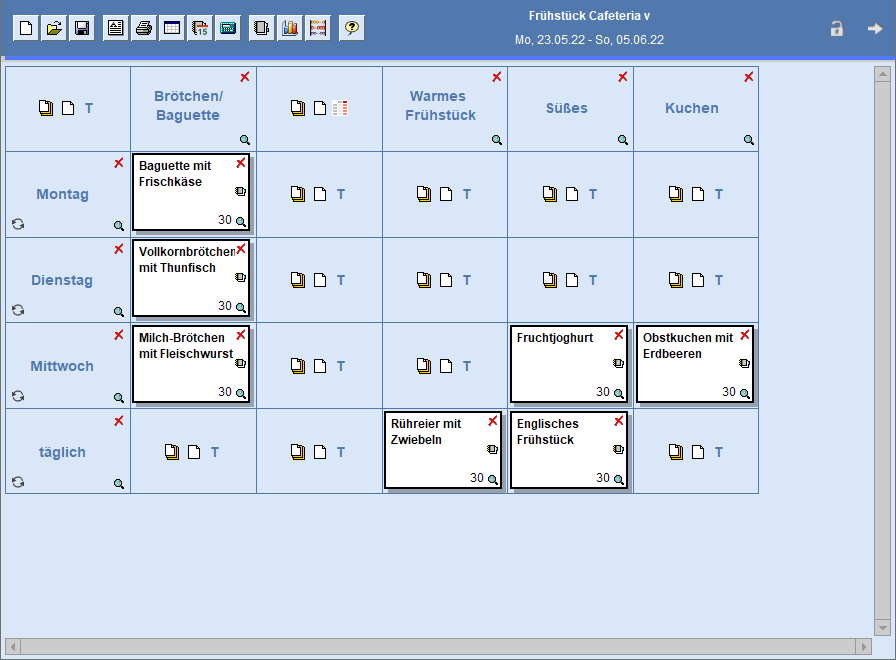896x660 pixels.
Task: Click the T icon in Mittwoch Warmes Frühstück cell
Action: click(x=467, y=366)
